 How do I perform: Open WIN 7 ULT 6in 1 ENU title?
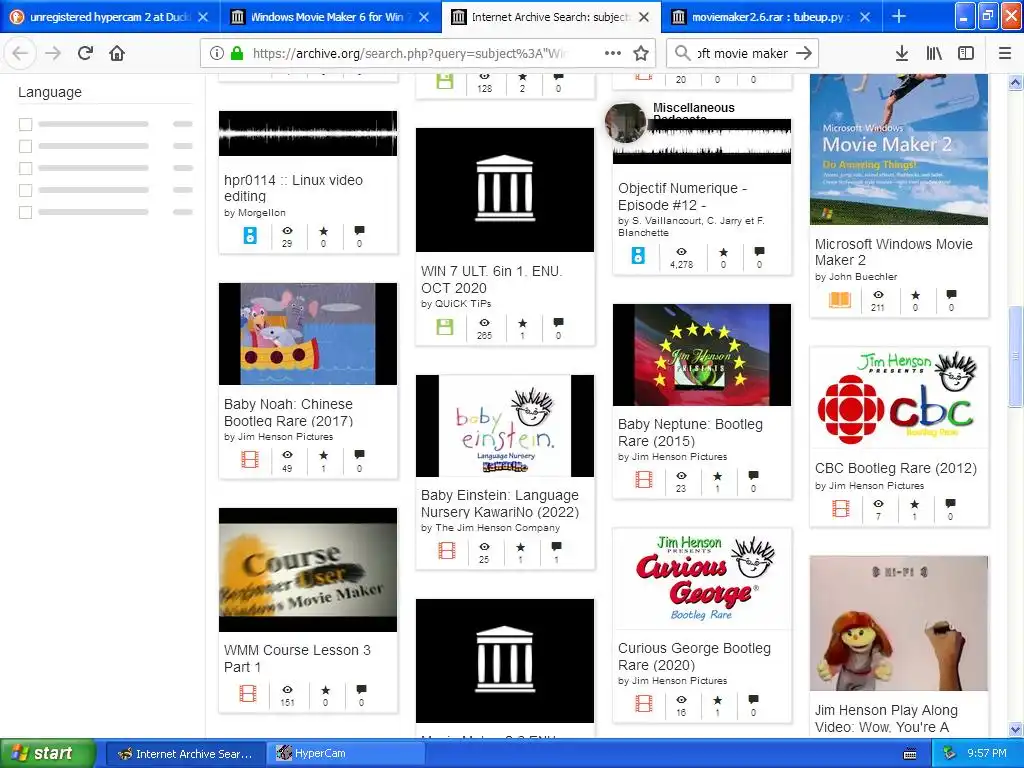492,280
